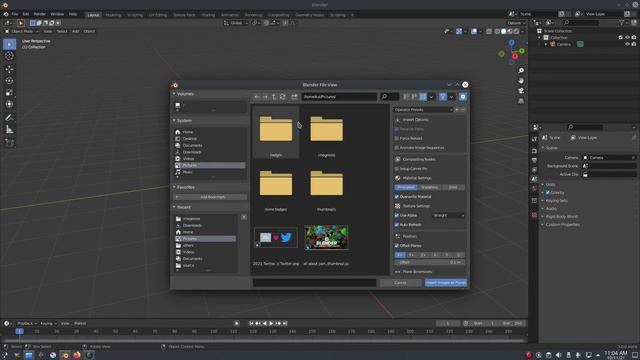Viewport: 640px width, 360px height.
Task: Toggle the Gravity checkbox in Scene properties
Action: (x=548, y=193)
